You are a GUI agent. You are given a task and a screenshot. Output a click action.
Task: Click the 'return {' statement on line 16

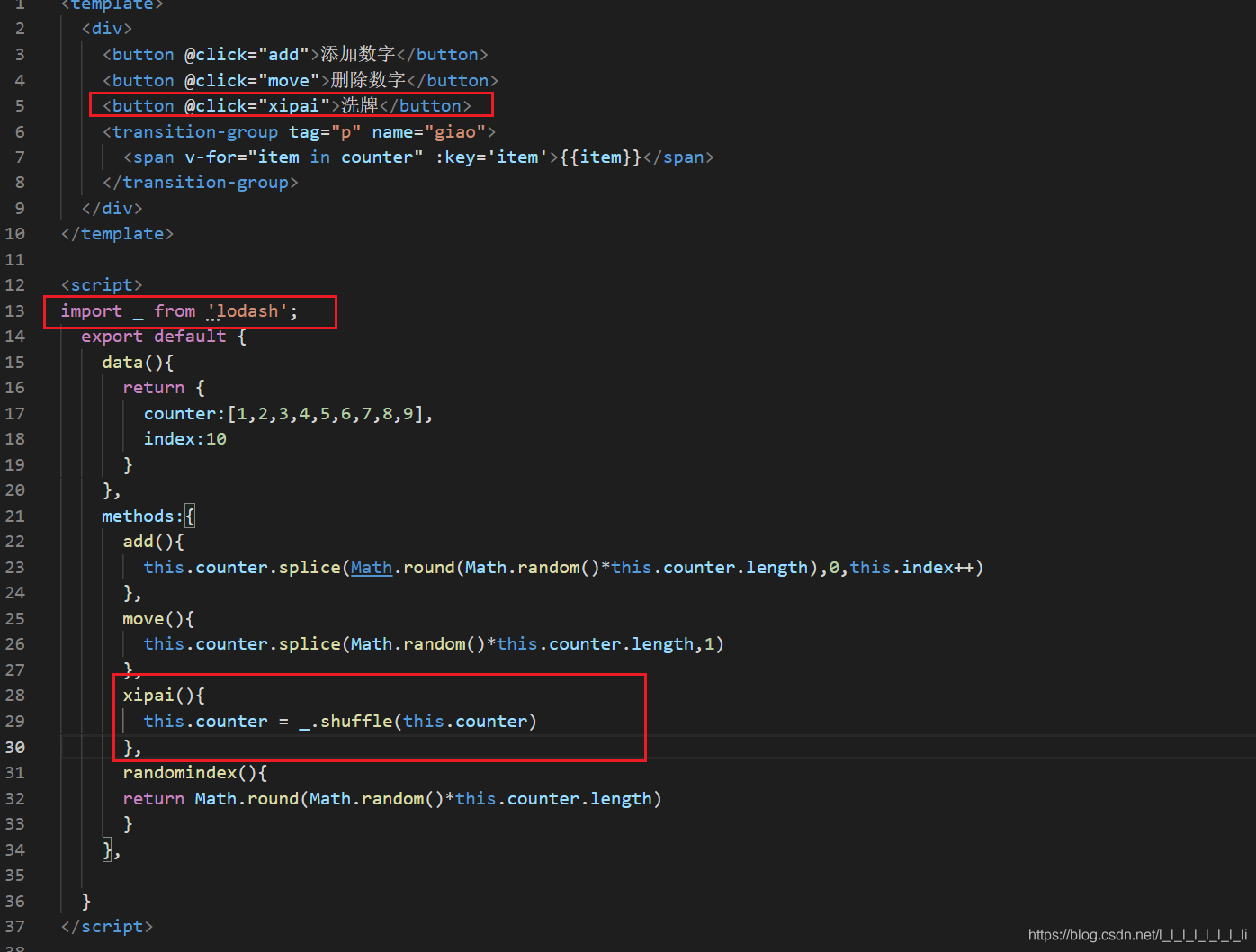tap(164, 387)
